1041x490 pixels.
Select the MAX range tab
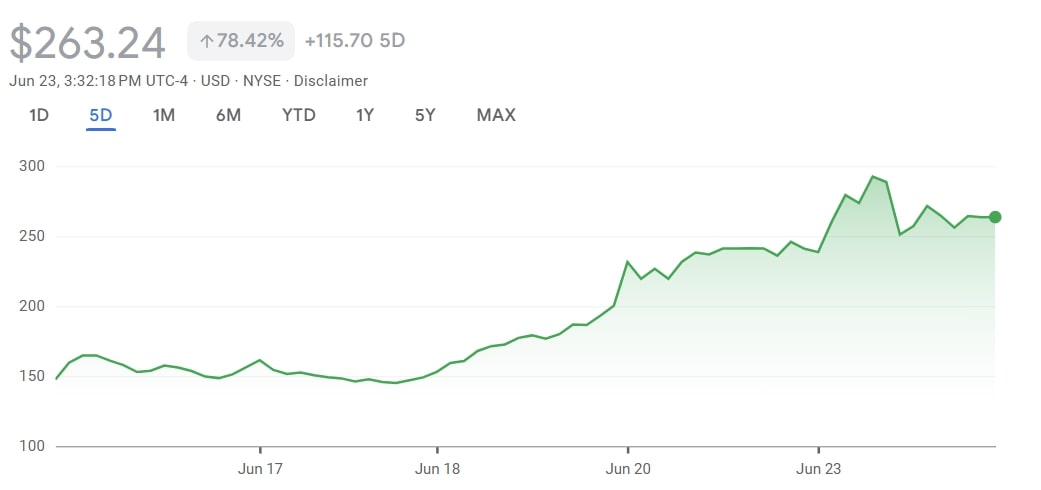click(496, 115)
